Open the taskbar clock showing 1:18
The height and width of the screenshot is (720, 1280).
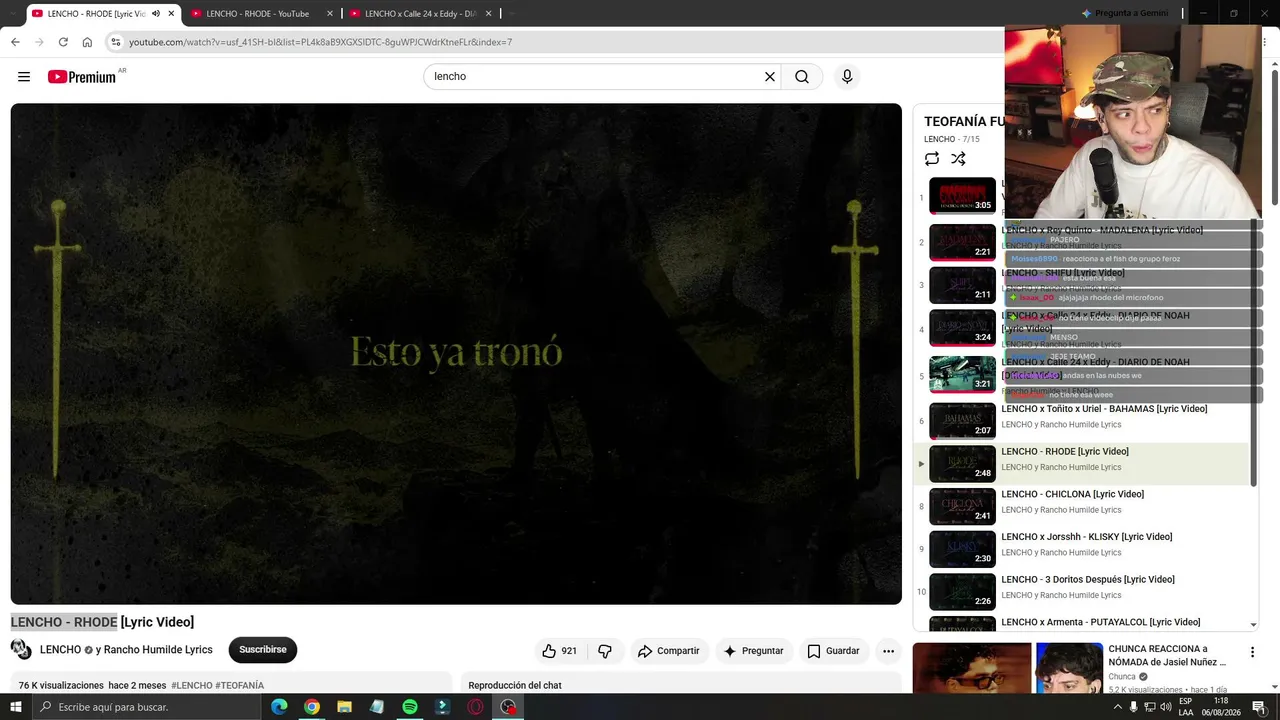point(1221,707)
